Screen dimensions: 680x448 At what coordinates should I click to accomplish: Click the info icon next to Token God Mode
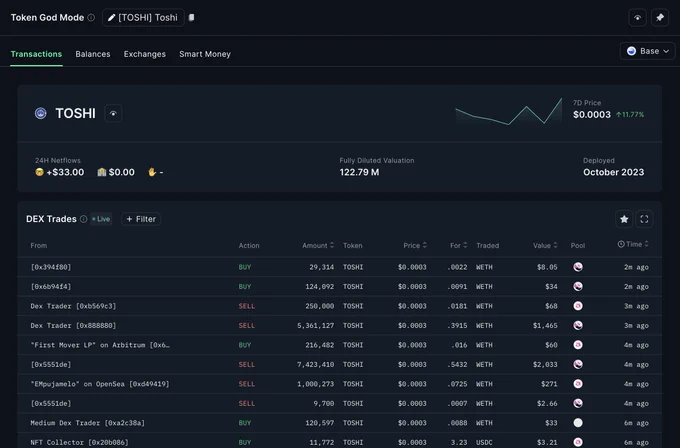(91, 18)
